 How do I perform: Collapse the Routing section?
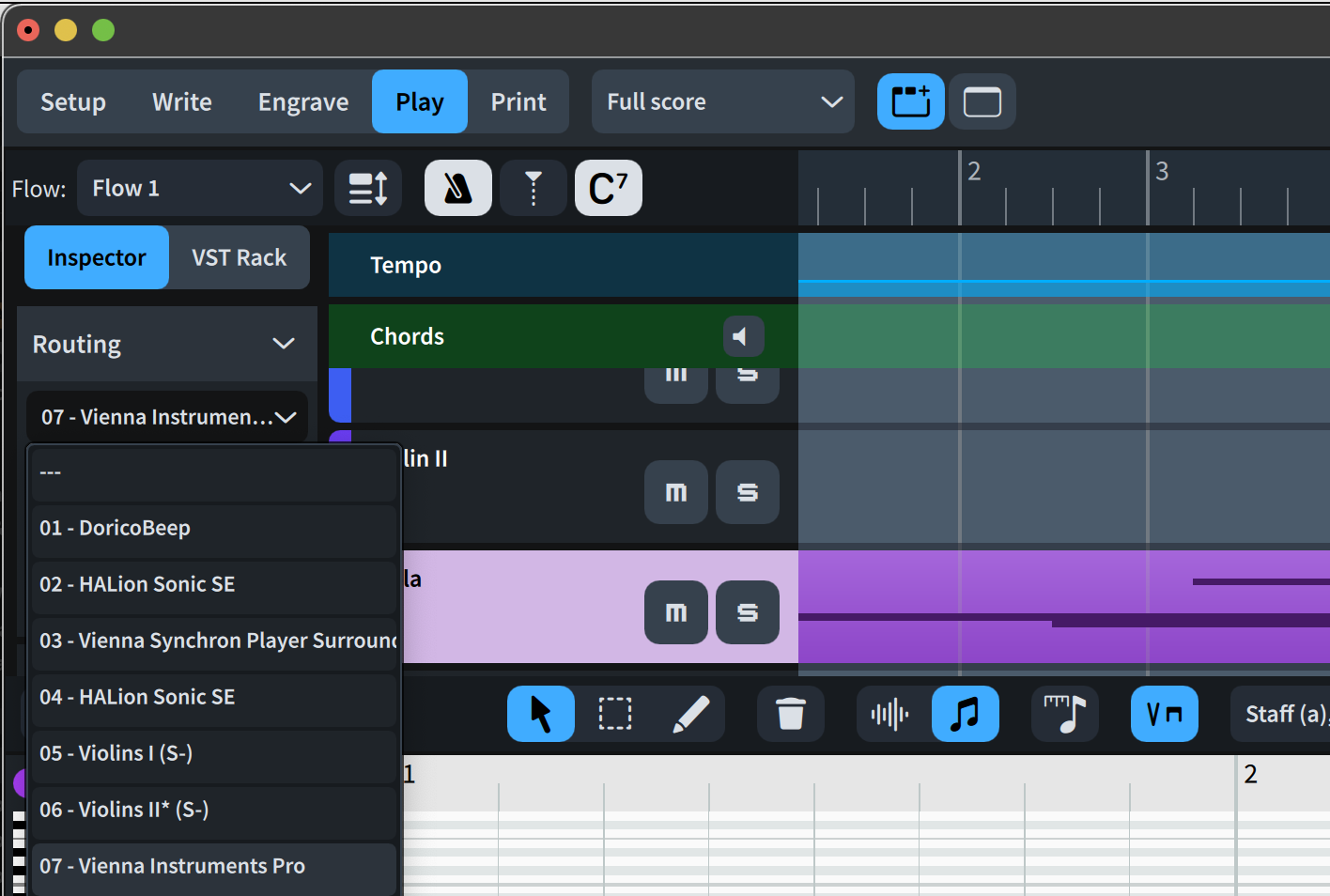[x=284, y=344]
